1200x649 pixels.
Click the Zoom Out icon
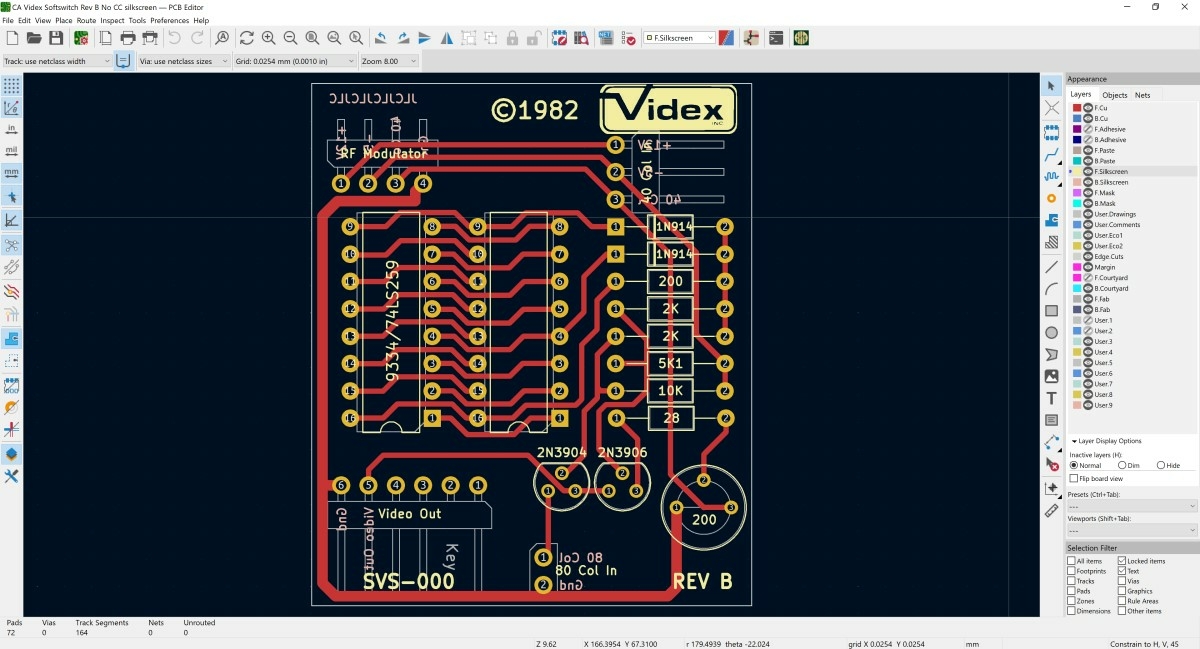click(x=290, y=38)
